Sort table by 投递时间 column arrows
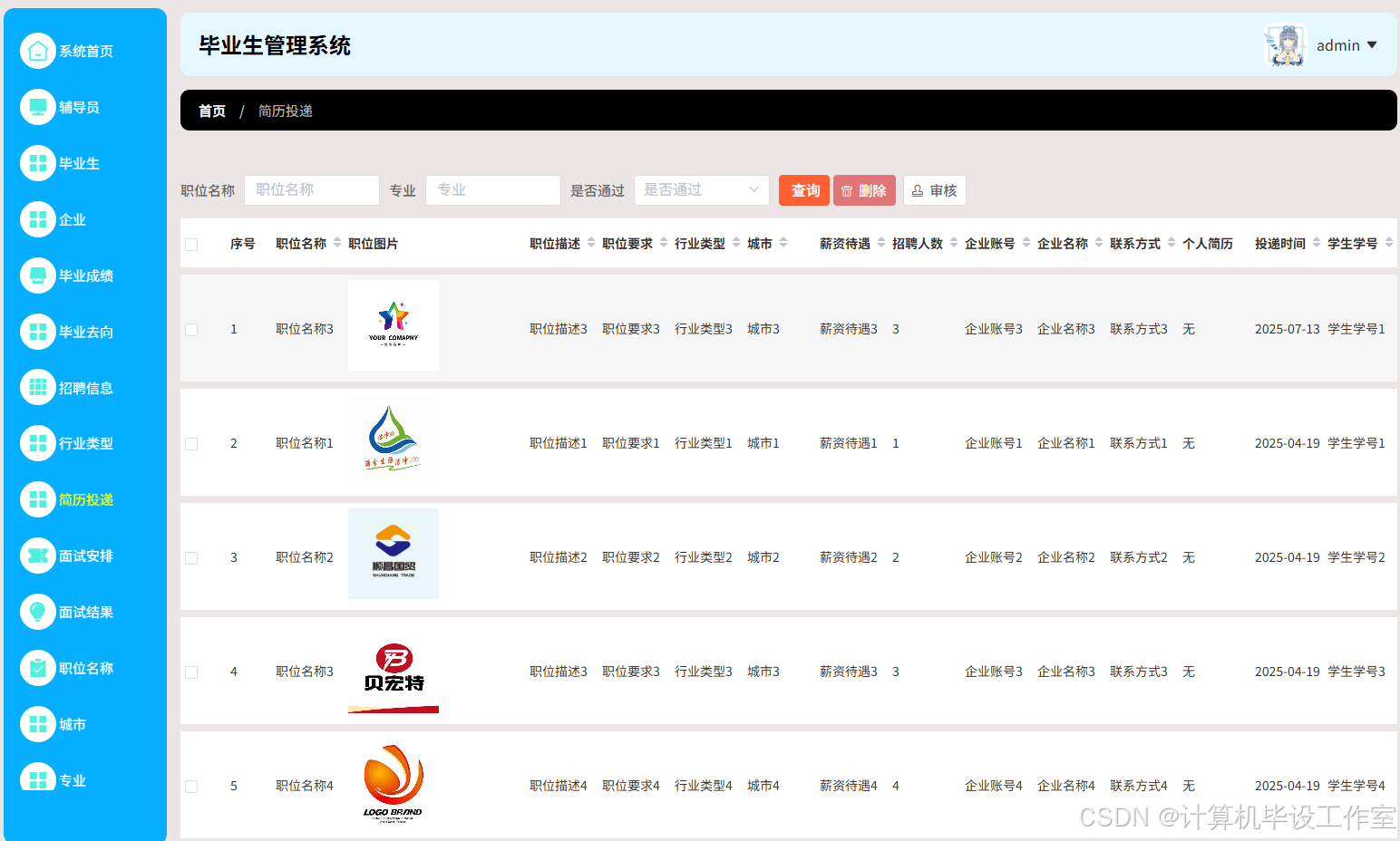The width and height of the screenshot is (1400, 841). pyautogui.click(x=1317, y=243)
